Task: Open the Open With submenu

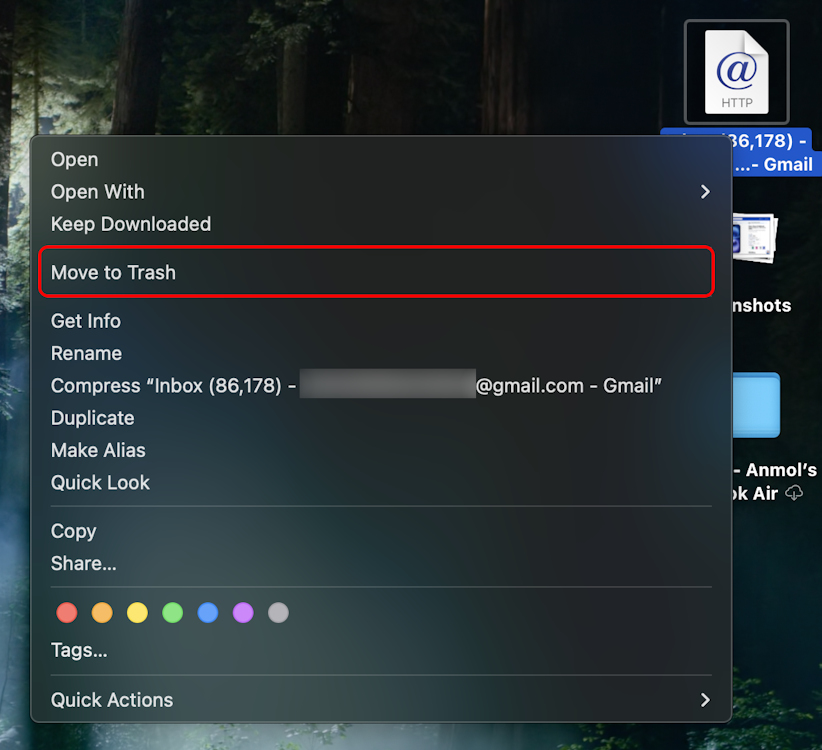Action: (x=381, y=192)
